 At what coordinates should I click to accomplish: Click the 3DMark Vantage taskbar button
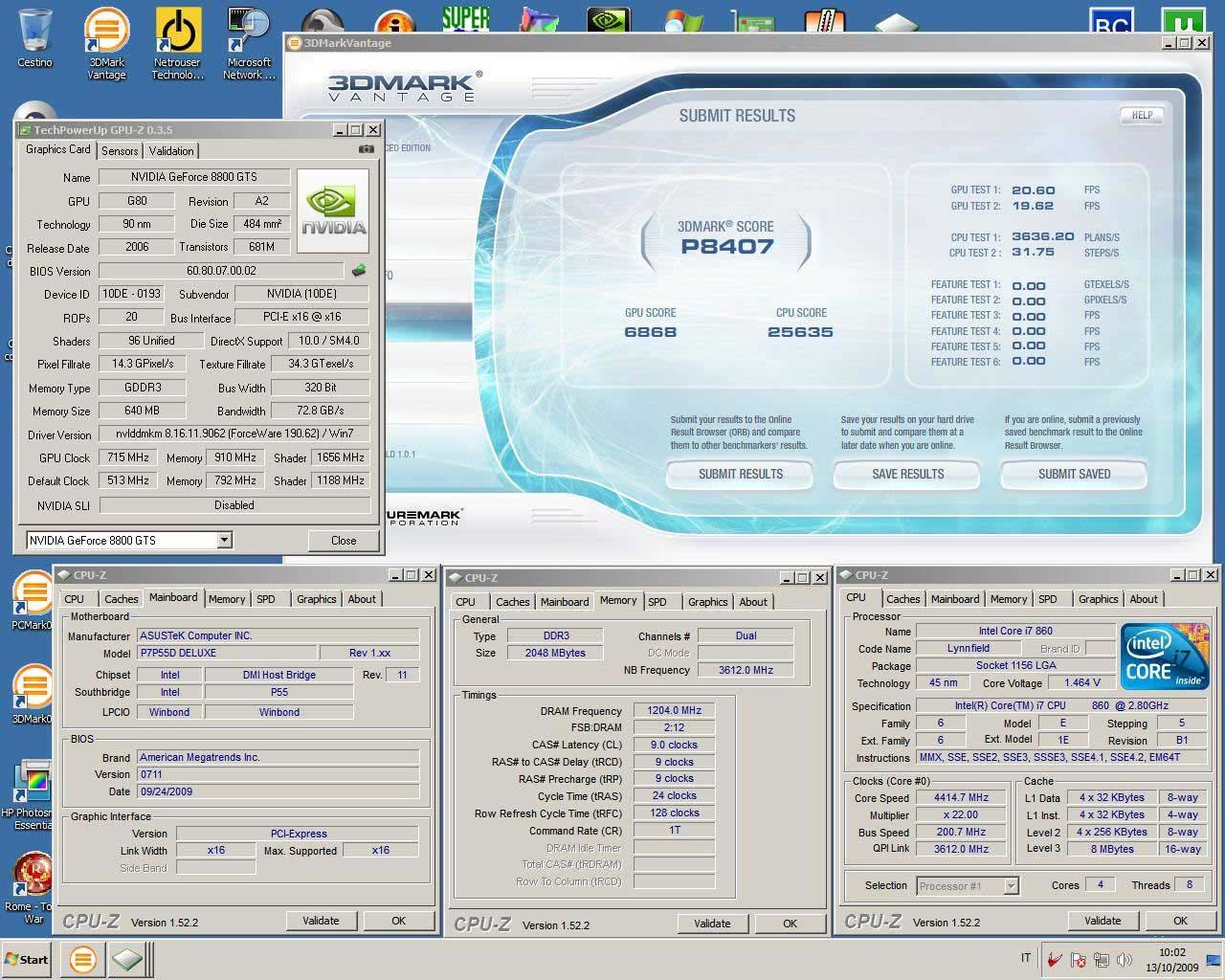point(83,959)
